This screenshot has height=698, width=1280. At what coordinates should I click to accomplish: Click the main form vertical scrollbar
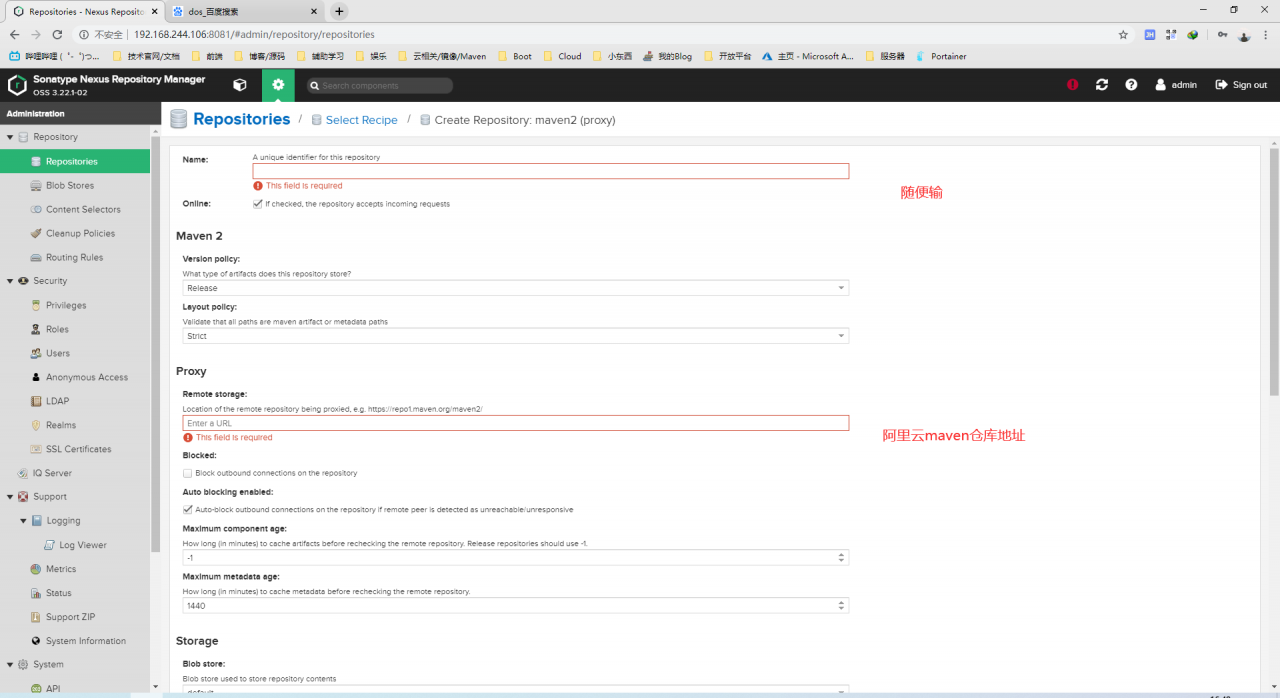pos(1274,270)
